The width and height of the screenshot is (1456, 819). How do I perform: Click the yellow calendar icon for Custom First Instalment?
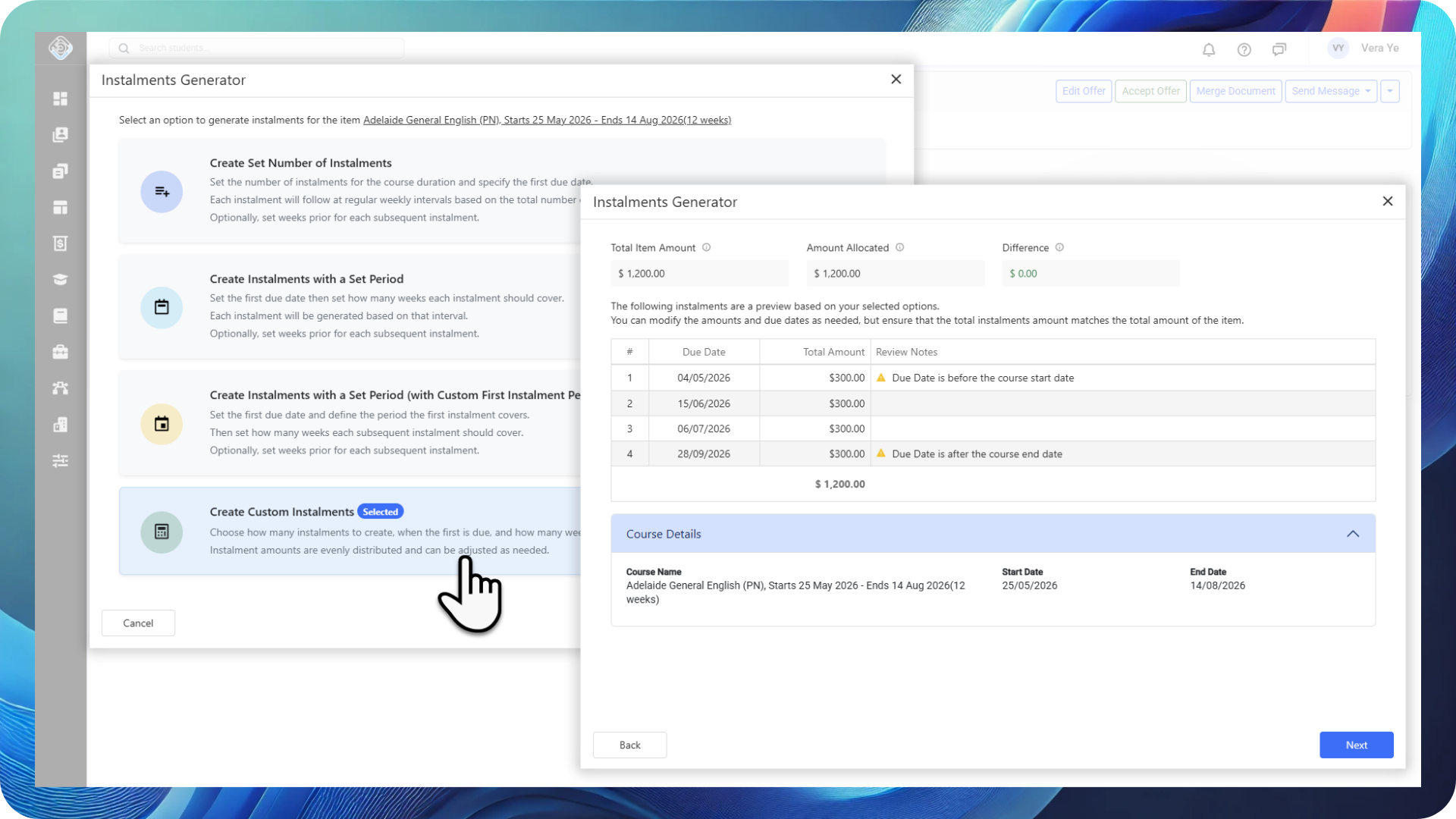coord(162,424)
